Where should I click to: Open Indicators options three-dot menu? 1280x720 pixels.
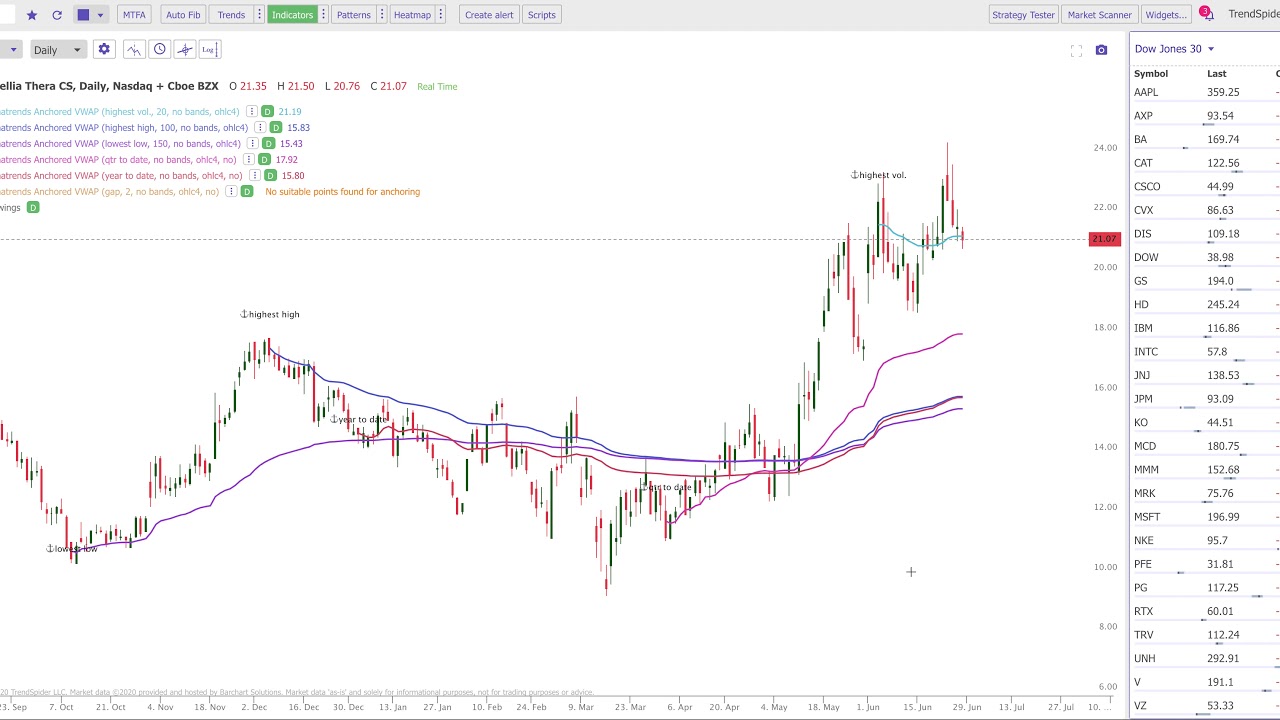[x=323, y=15]
